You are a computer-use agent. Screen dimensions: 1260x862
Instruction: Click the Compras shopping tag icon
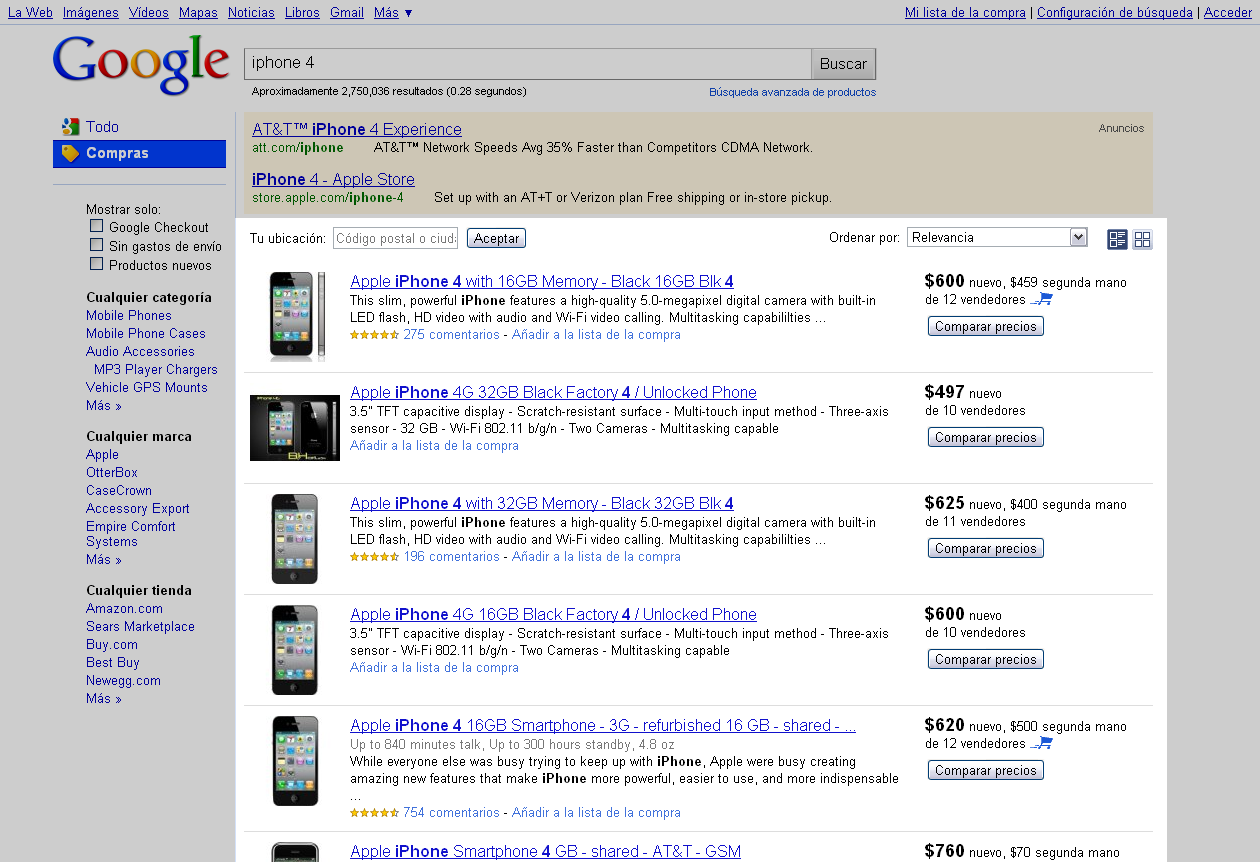70,153
